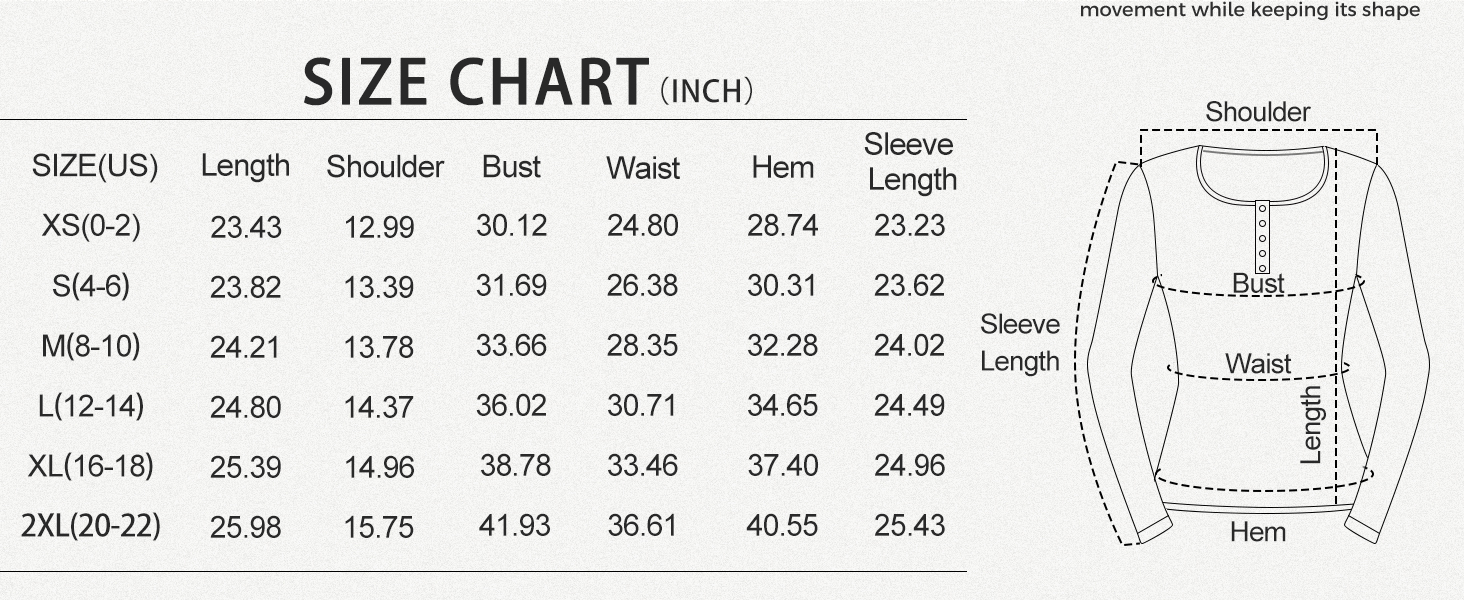Click the Shoulder label above shirt diagram
1464x600 pixels.
(1257, 112)
